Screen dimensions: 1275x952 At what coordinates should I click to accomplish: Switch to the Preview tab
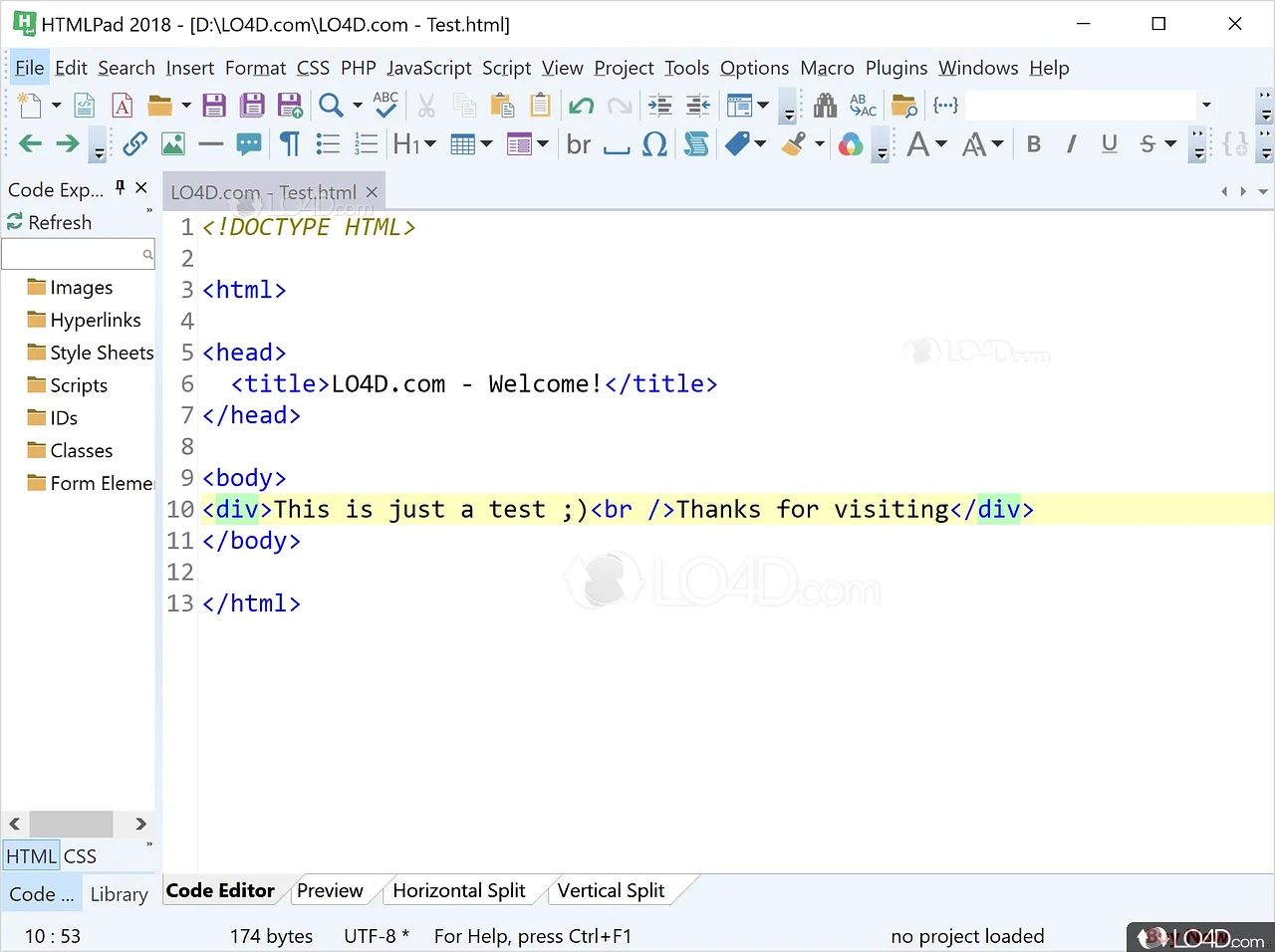[x=330, y=890]
